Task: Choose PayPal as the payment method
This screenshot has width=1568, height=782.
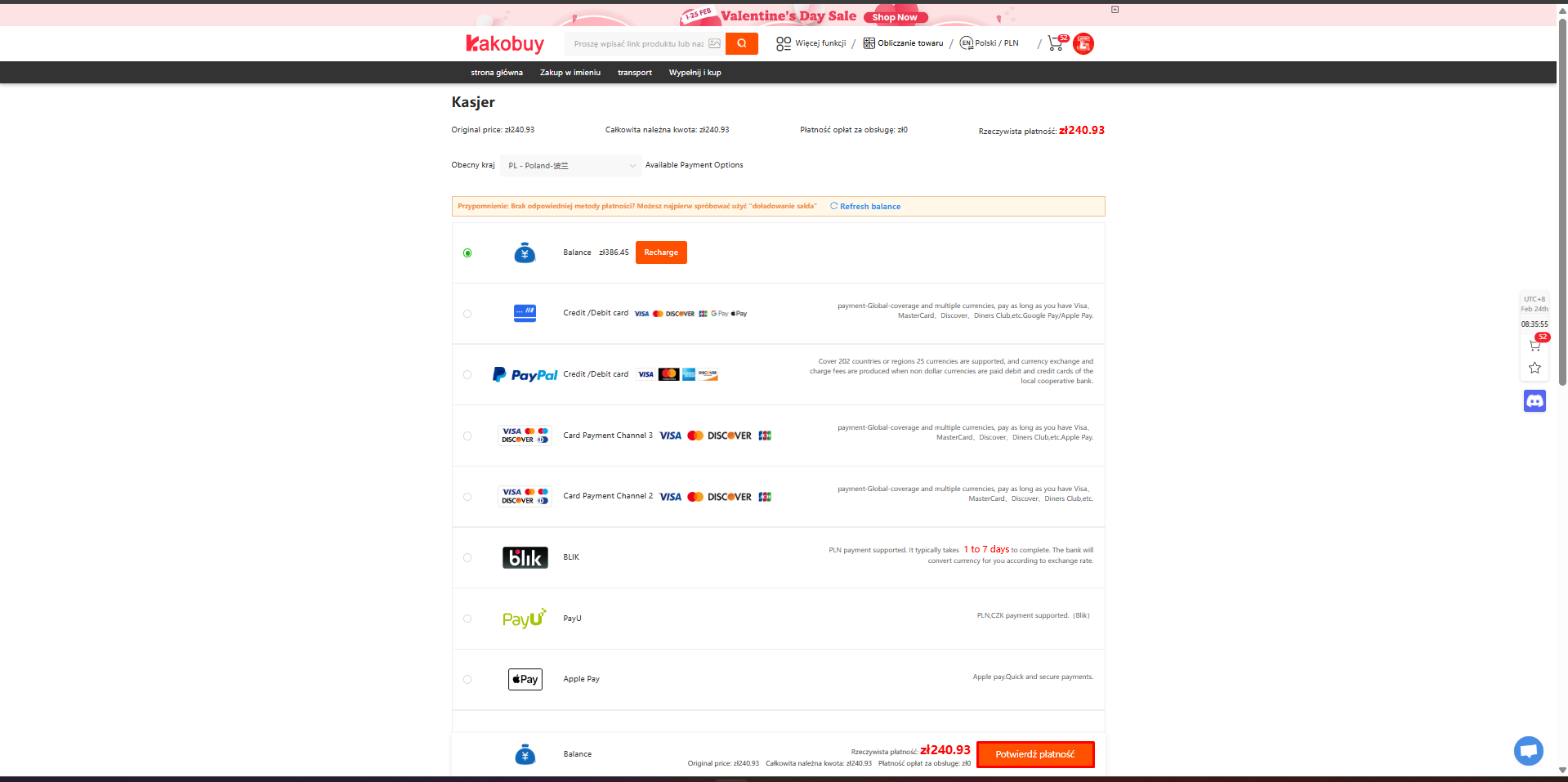Action: (x=467, y=374)
